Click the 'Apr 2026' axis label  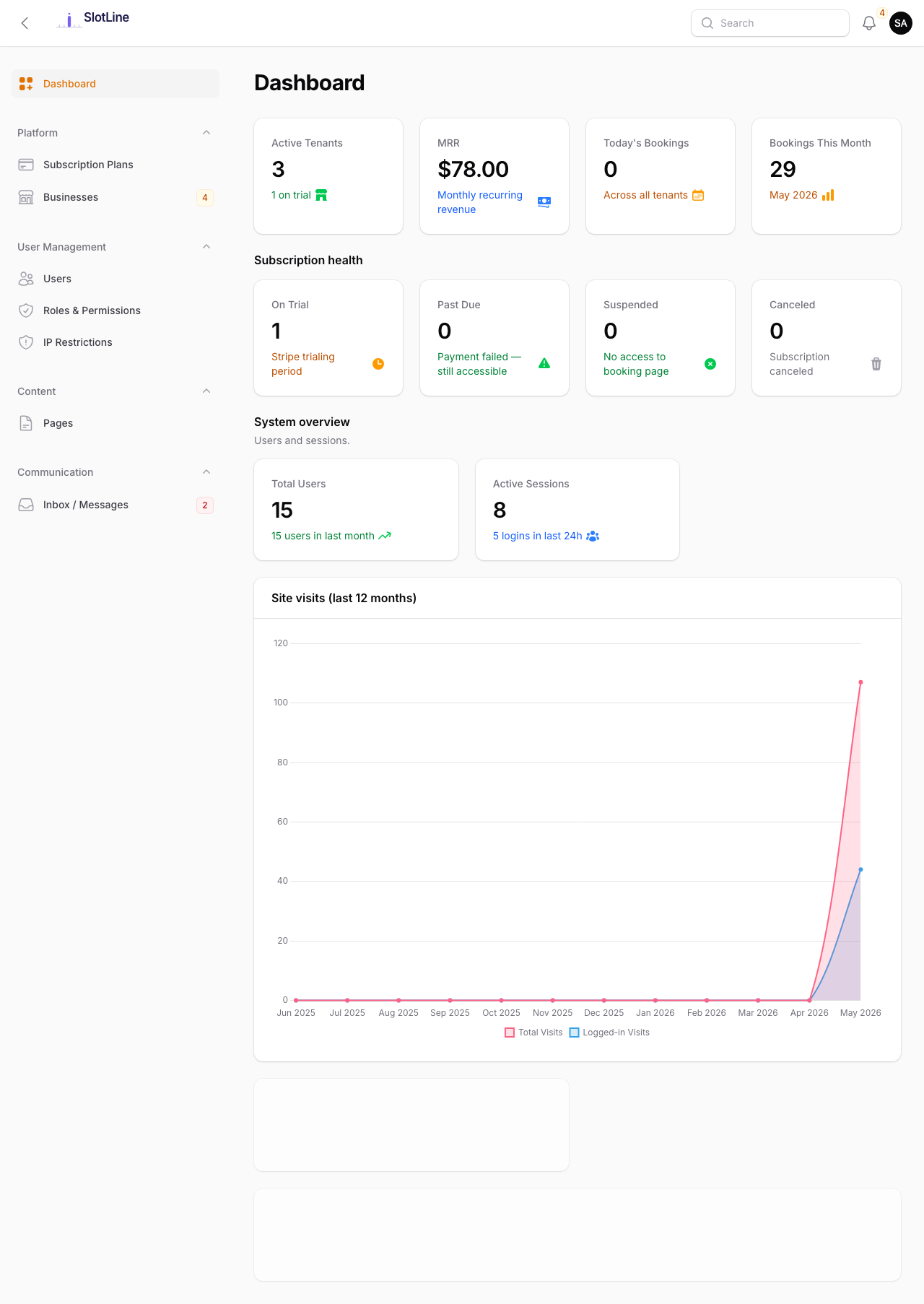(809, 1013)
